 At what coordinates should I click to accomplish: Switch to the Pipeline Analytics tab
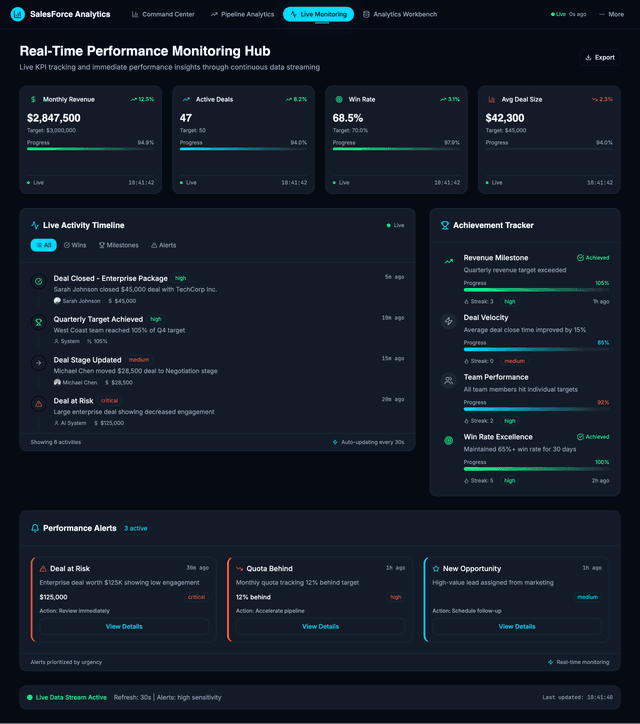click(242, 14)
